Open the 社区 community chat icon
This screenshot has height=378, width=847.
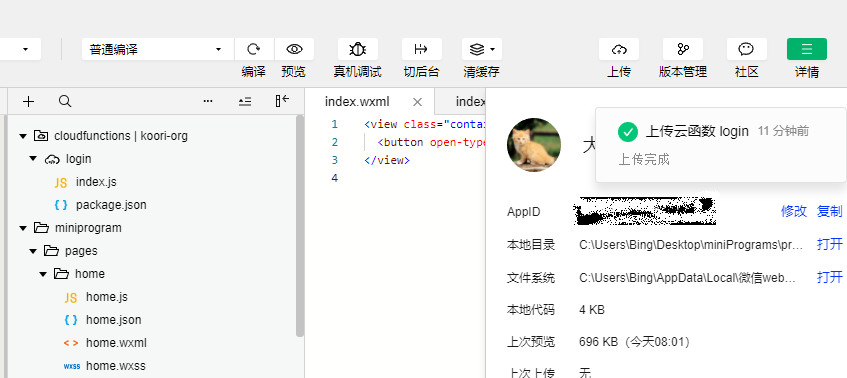[747, 49]
